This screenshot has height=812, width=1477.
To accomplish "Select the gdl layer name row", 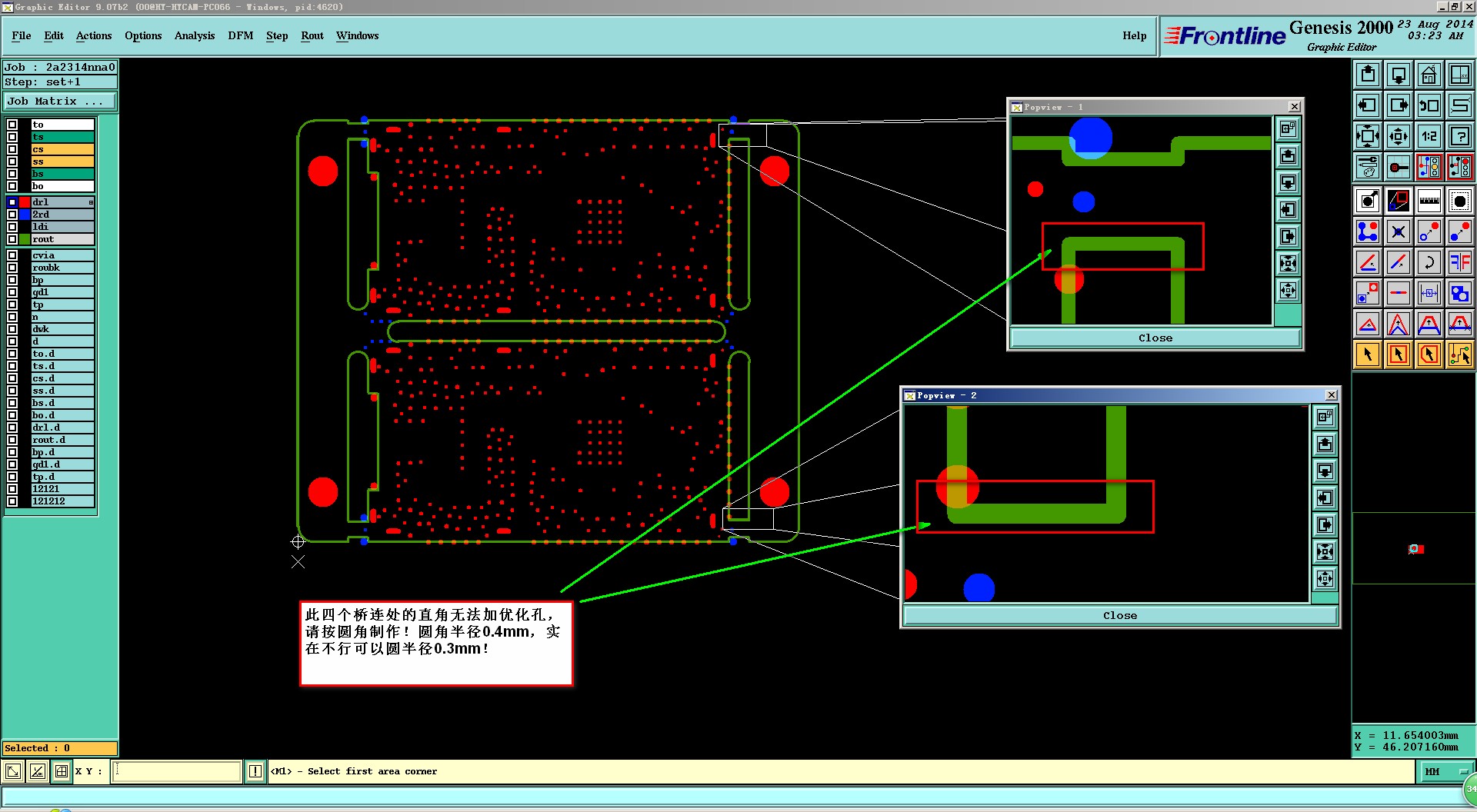I will pos(62,292).
